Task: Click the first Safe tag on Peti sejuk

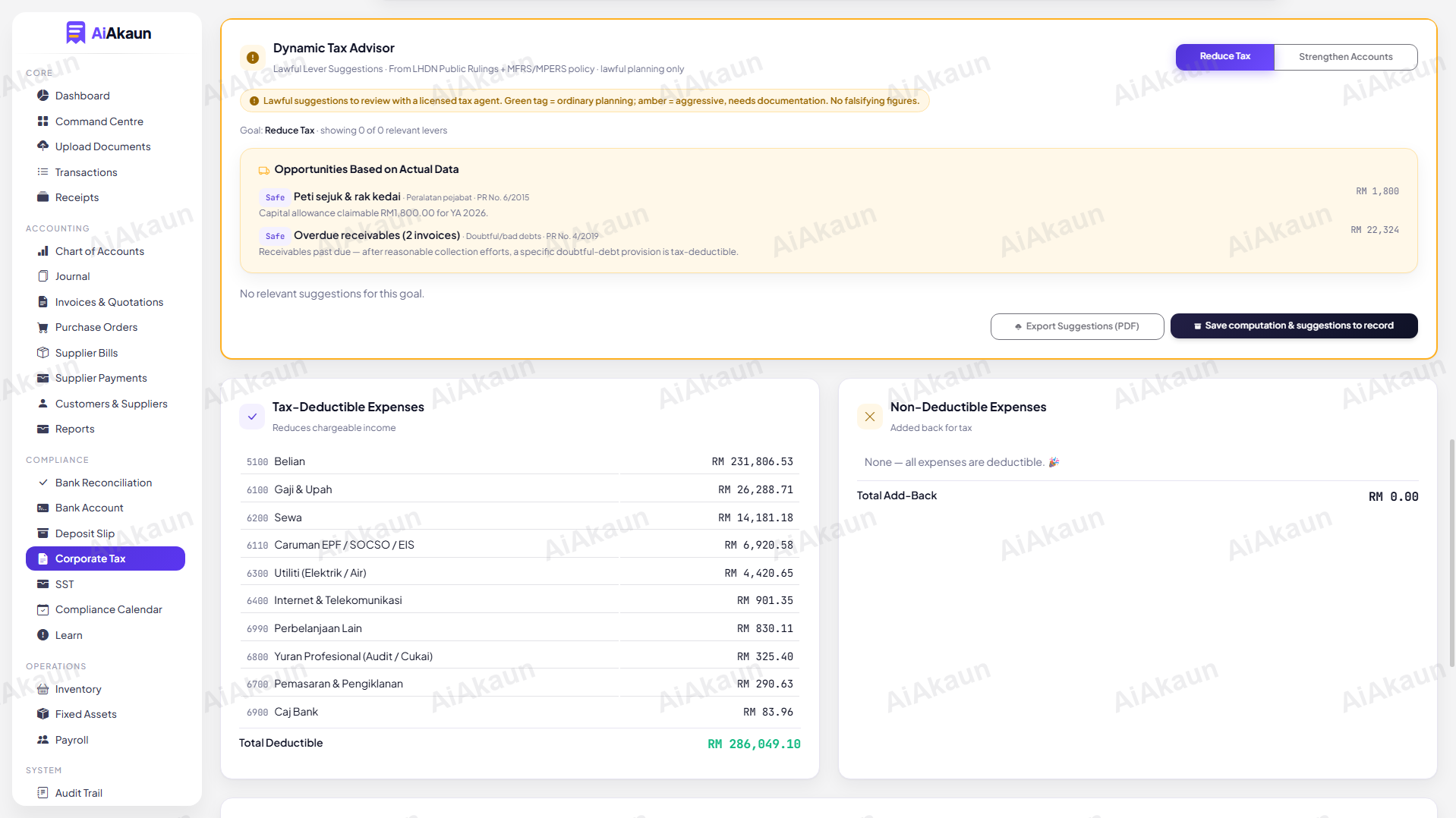Action: click(275, 197)
